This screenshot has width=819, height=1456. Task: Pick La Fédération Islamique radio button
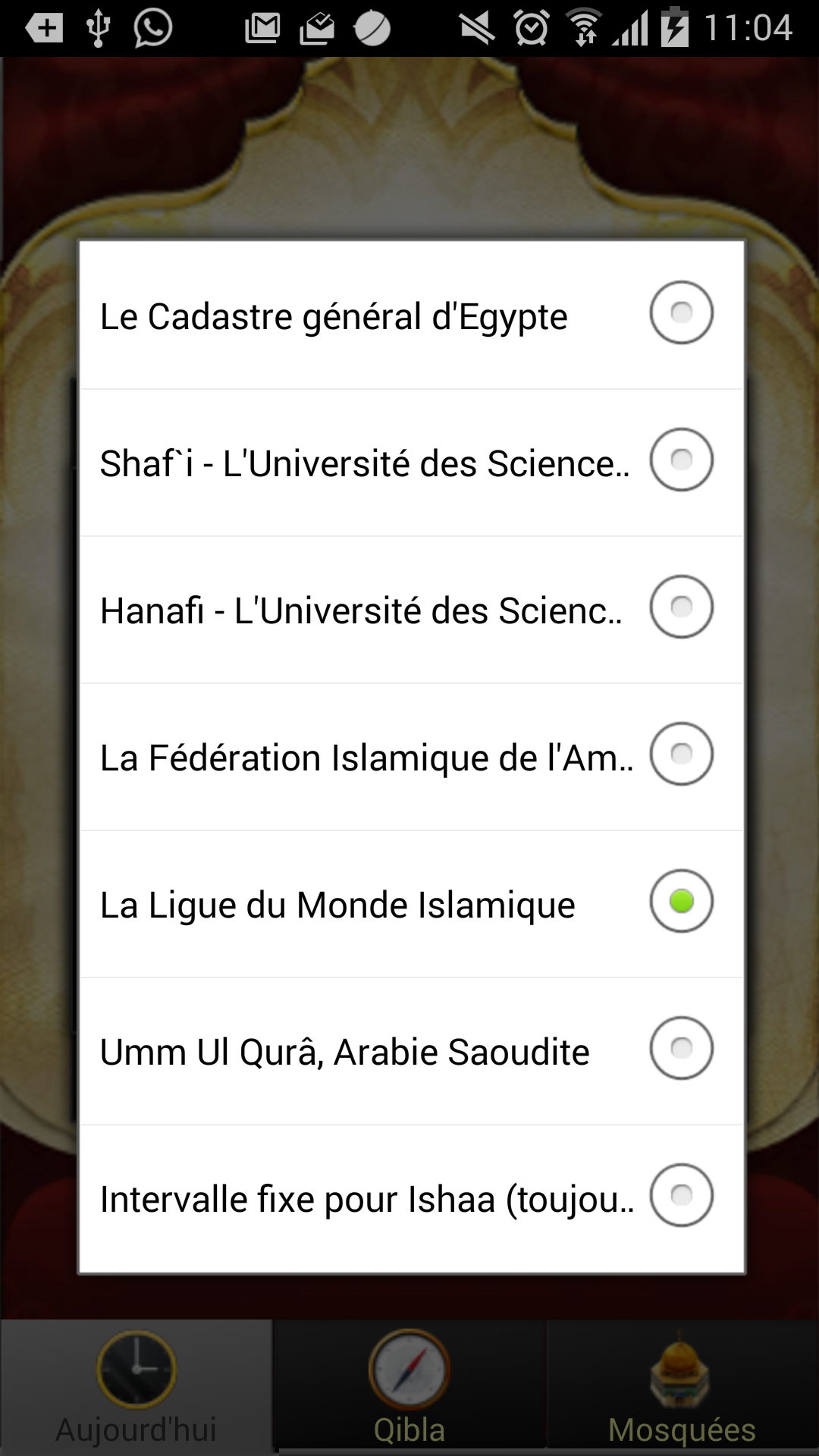point(681,754)
